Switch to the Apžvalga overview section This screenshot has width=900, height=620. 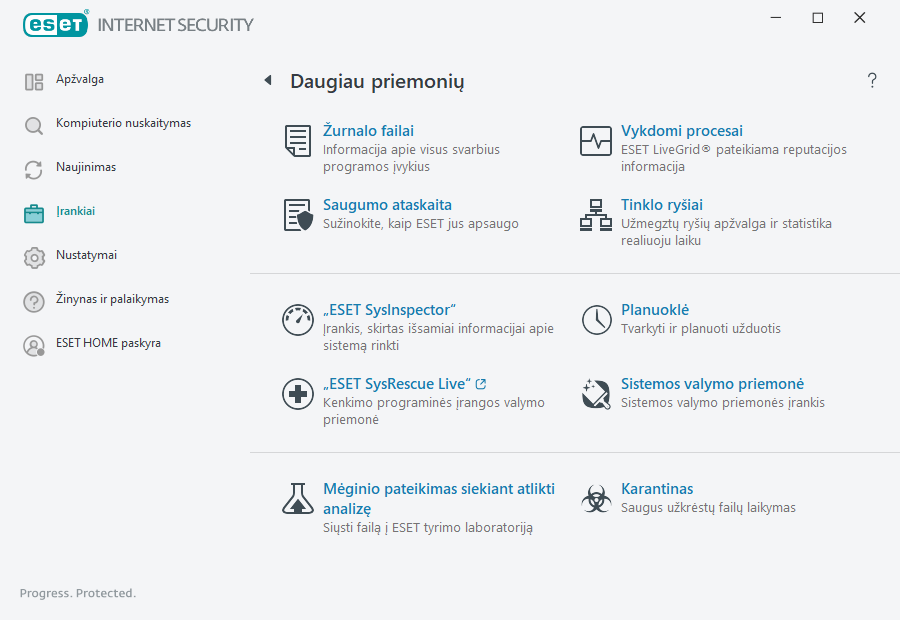pos(33,79)
